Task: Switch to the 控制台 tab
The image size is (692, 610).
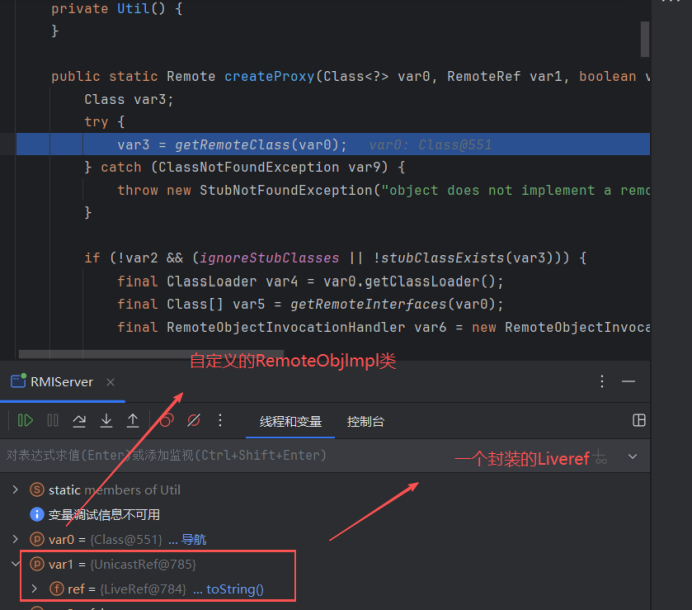Action: (x=365, y=422)
